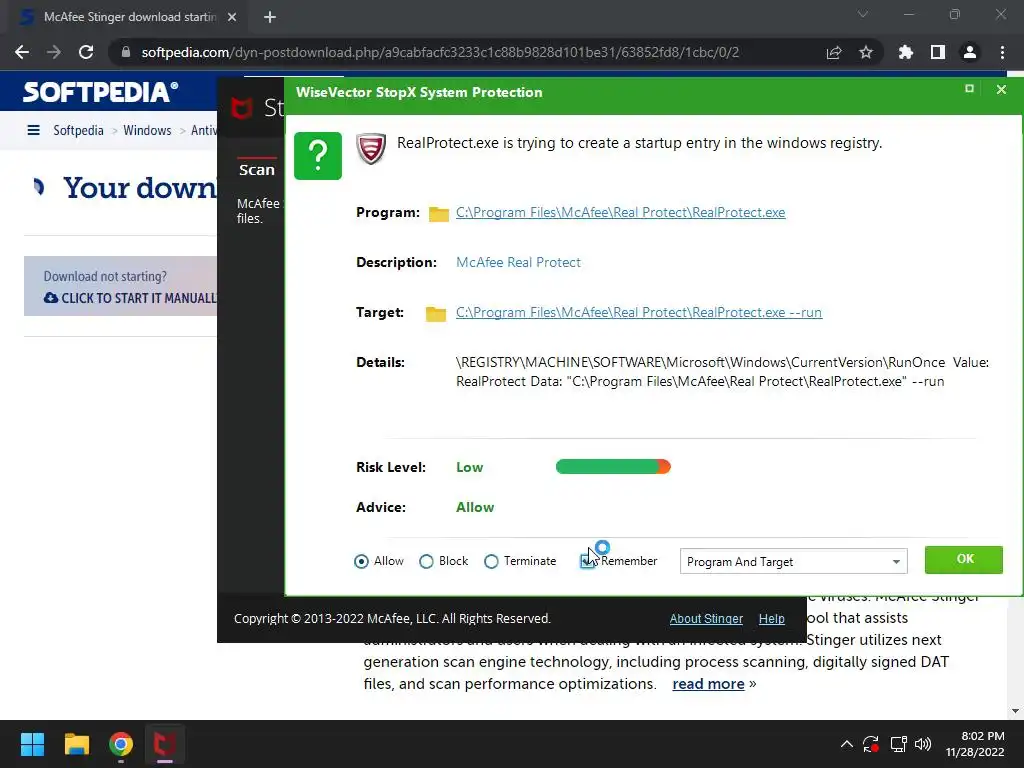
Task: Open volume tray icon
Action: point(923,744)
